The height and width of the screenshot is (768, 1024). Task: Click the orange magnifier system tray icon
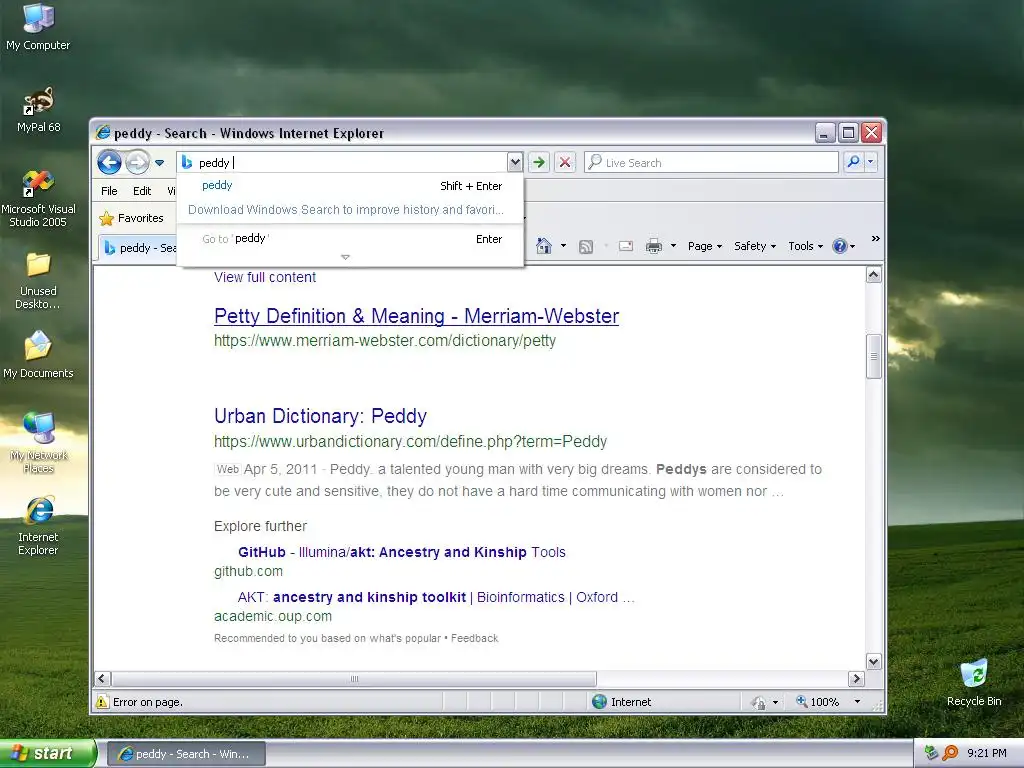pyautogui.click(x=950, y=753)
